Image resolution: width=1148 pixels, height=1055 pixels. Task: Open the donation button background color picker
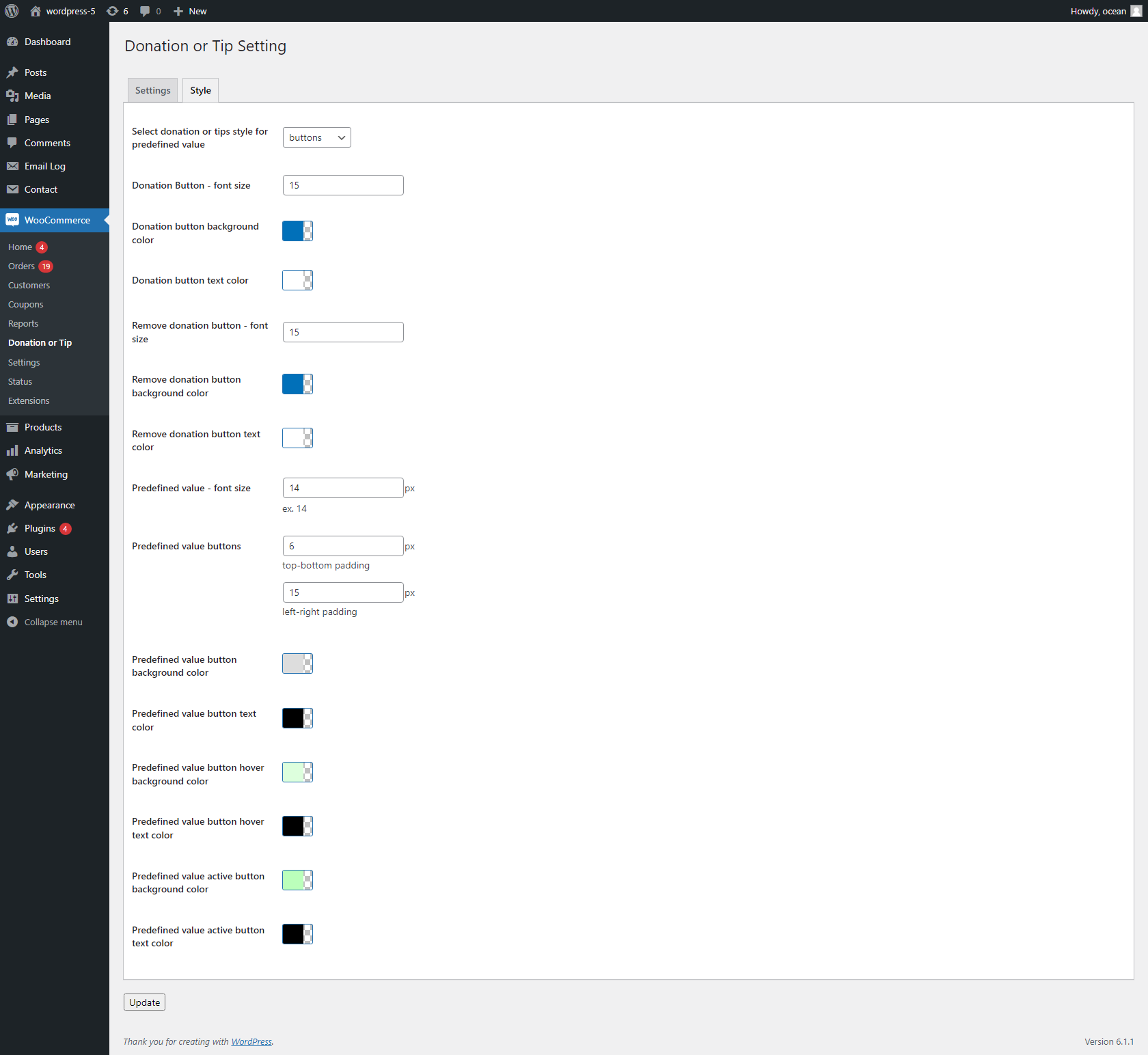pyautogui.click(x=297, y=231)
